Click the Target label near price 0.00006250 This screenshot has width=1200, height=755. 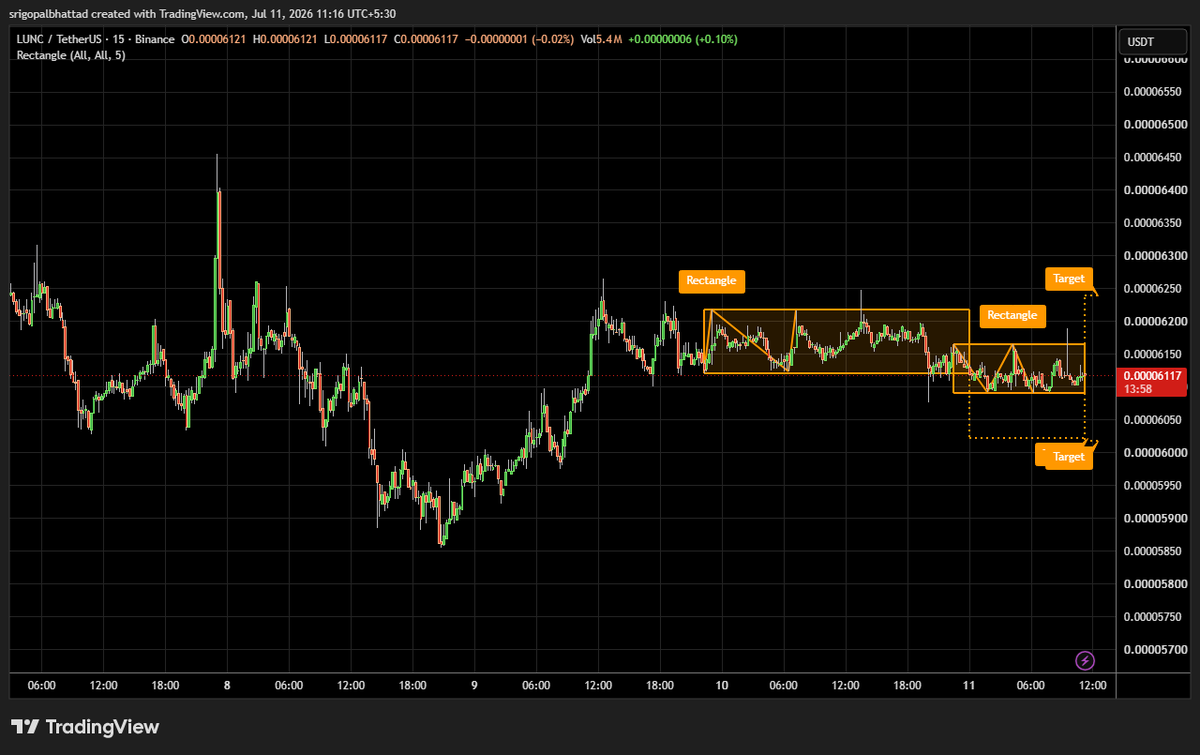coord(1068,279)
